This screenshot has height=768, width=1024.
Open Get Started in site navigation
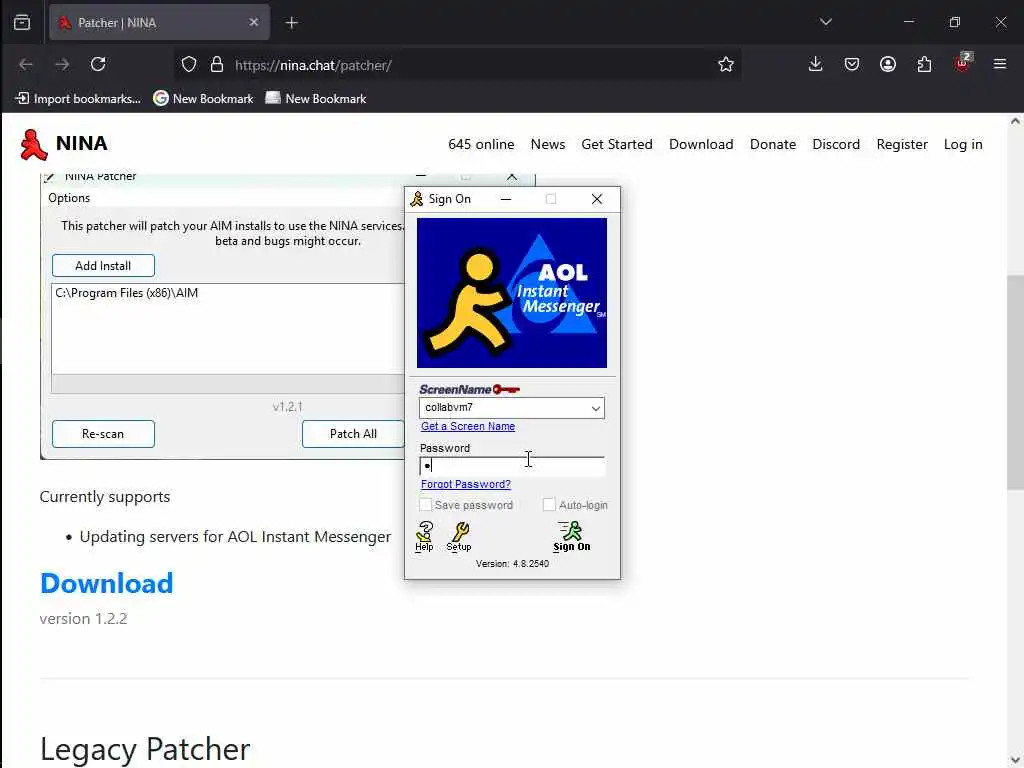(616, 144)
